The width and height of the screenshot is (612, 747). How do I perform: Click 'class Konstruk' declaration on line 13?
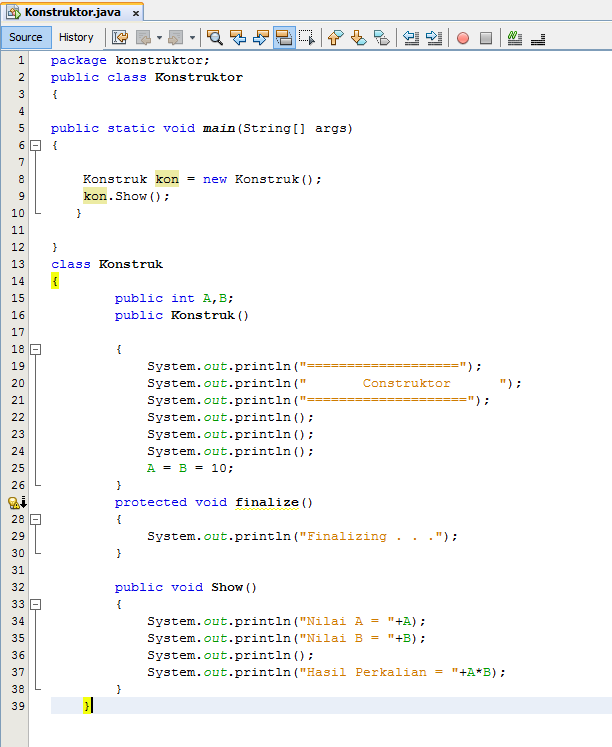point(107,264)
